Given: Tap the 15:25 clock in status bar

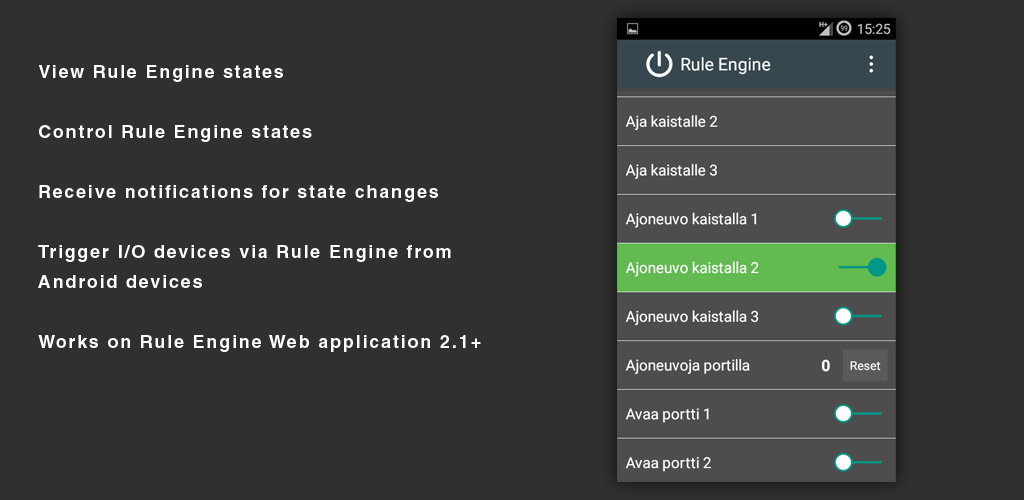Looking at the screenshot, I should (873, 29).
